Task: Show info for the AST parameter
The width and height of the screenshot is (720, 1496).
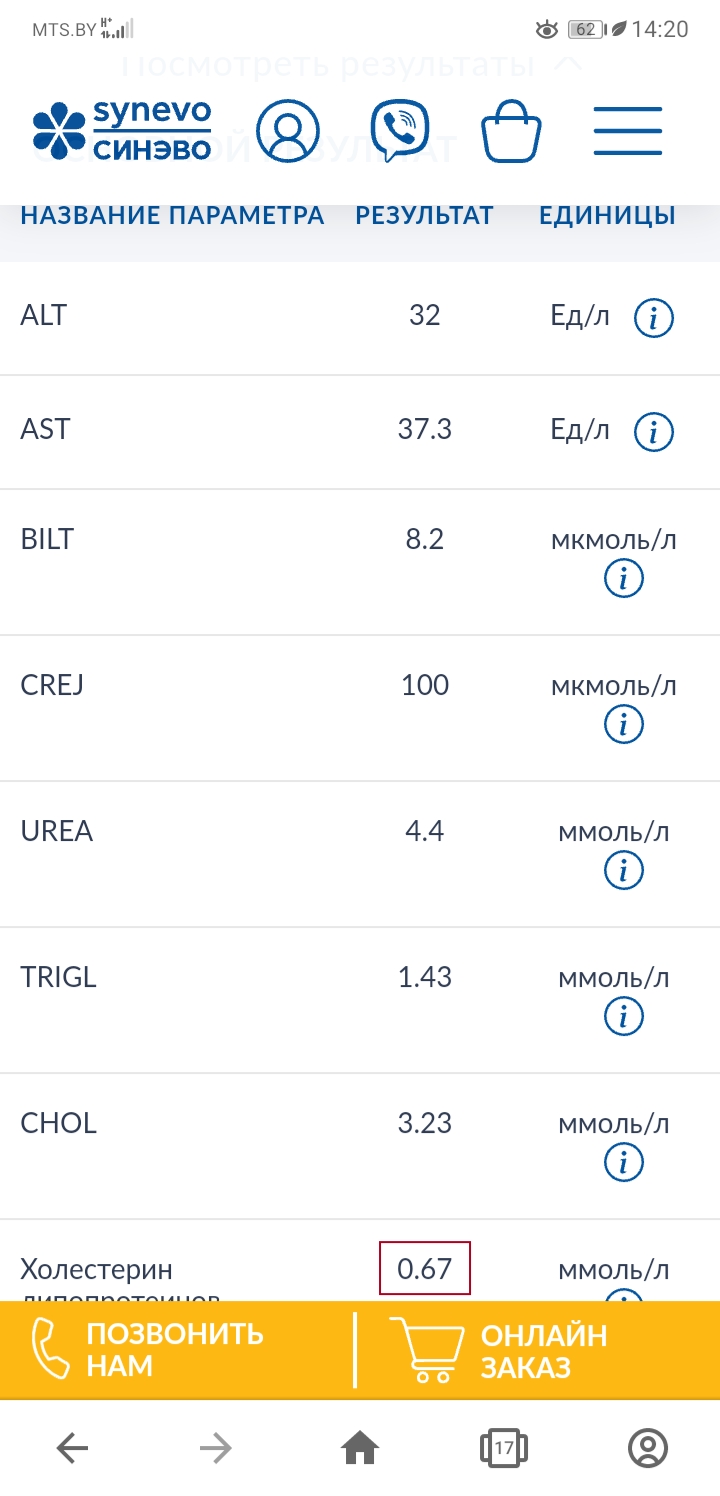Action: coord(654,432)
